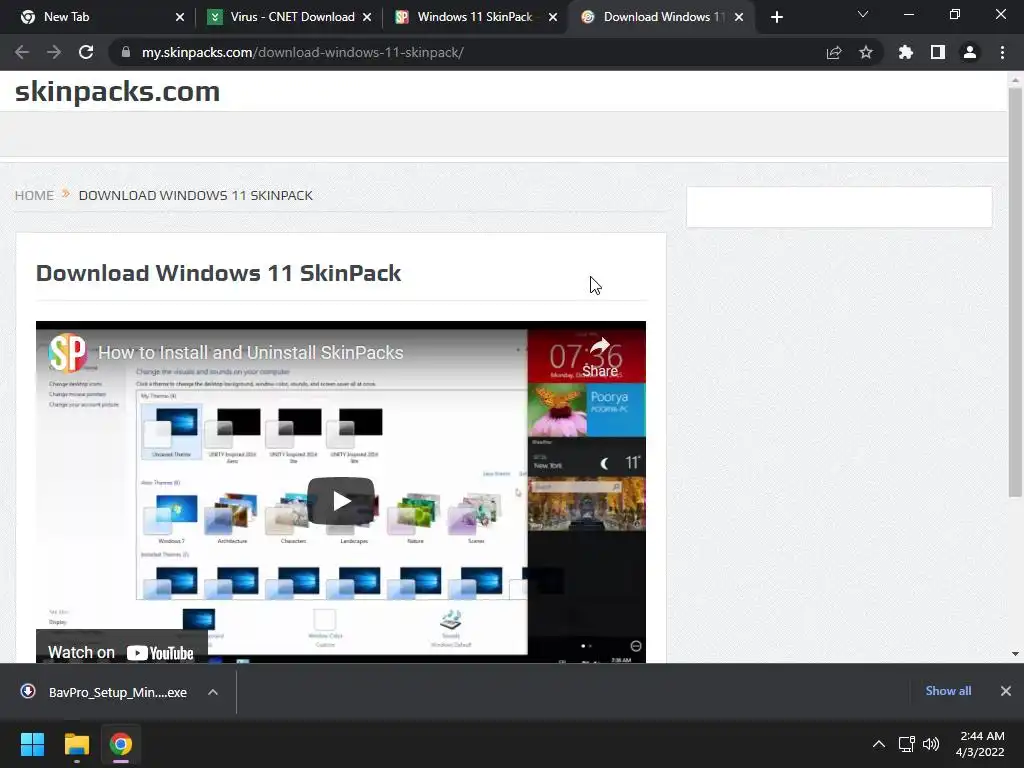This screenshot has height=768, width=1024.
Task: Click Download Windows 11 SkinPack breadcrumb
Action: 196,195
